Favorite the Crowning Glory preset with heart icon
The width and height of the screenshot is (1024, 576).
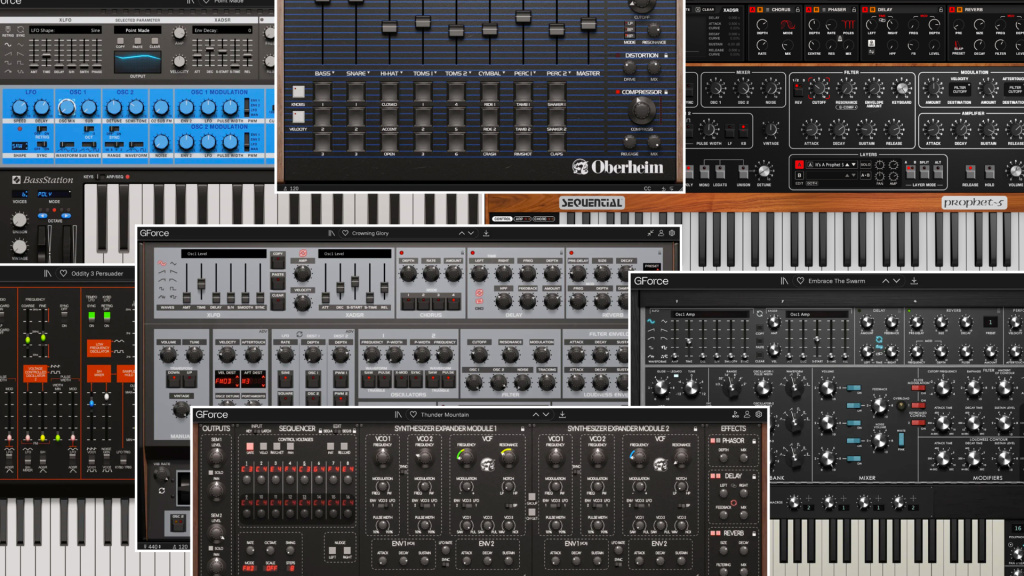click(345, 233)
